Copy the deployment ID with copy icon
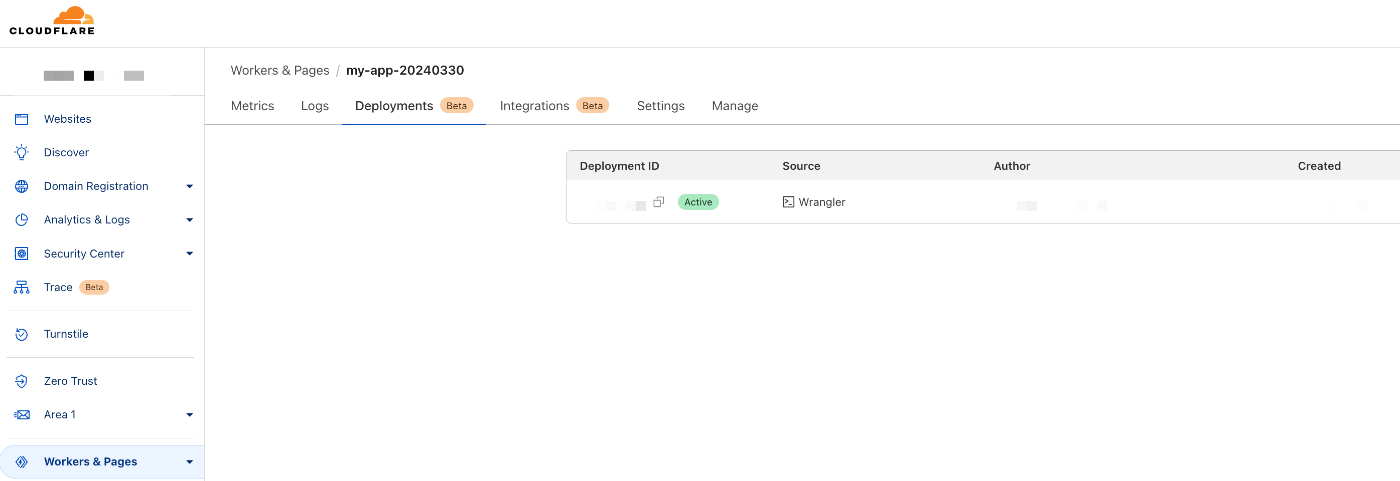1400x481 pixels. (658, 202)
